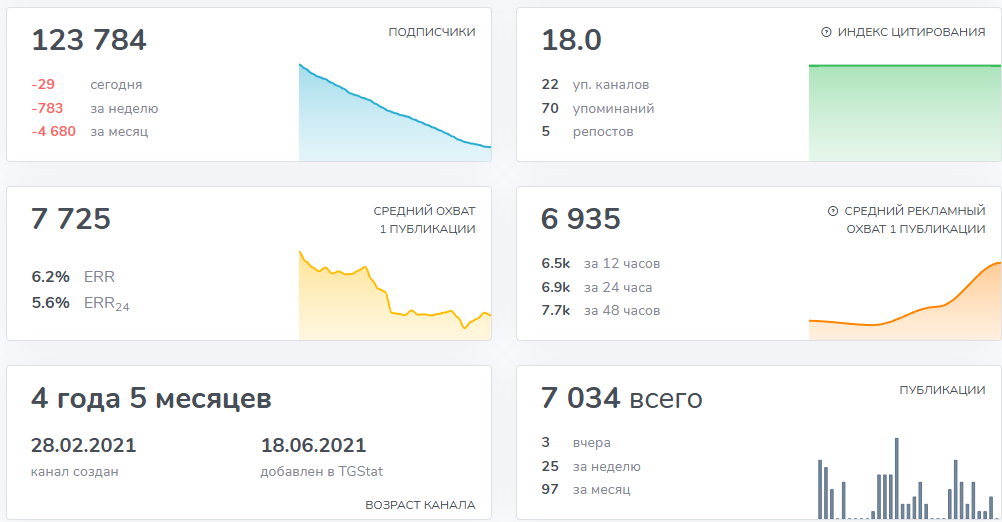1002x522 pixels.
Task: Click the yellow average reach chart
Action: pos(395,295)
